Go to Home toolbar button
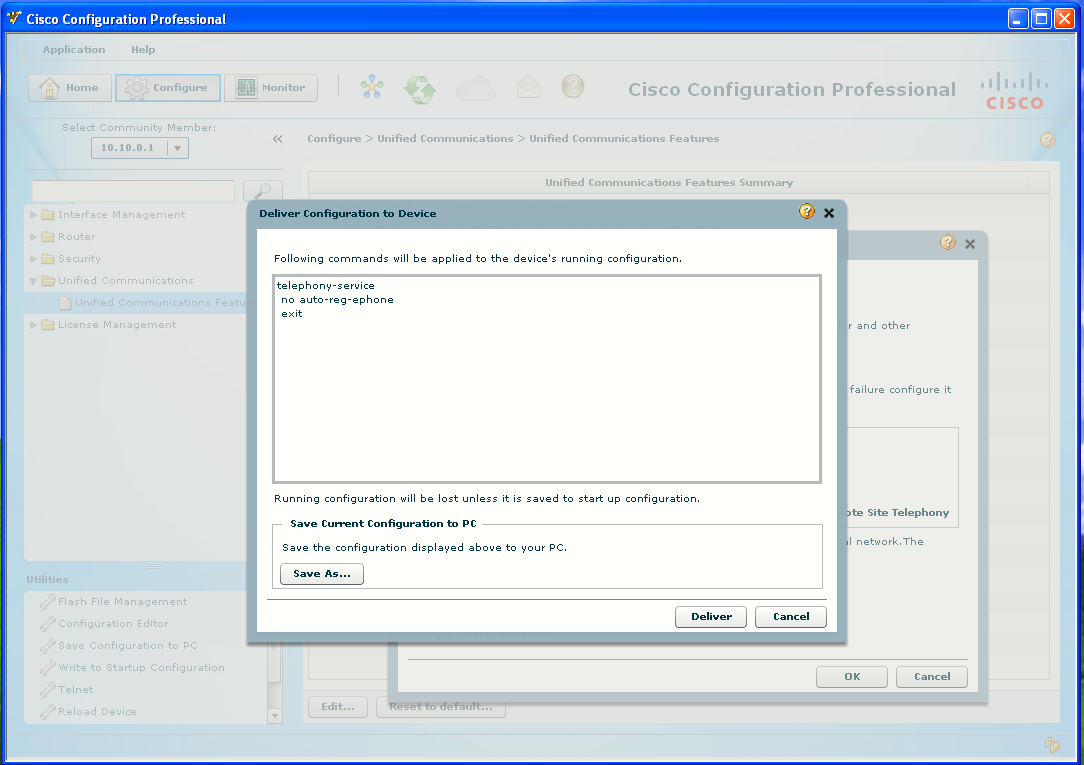The image size is (1084, 765). (x=70, y=88)
